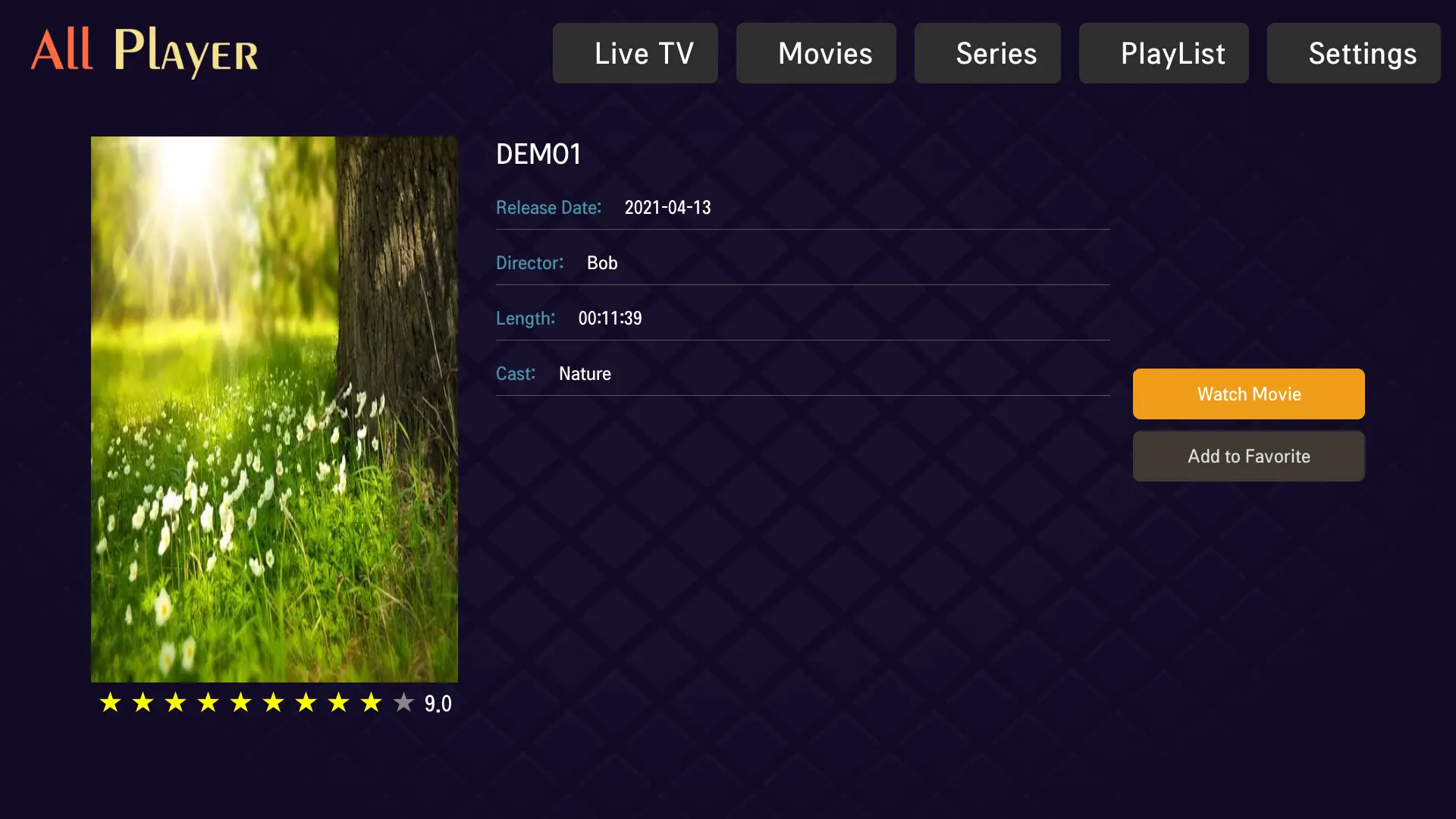Click the fifth yellow rating star

click(x=240, y=702)
